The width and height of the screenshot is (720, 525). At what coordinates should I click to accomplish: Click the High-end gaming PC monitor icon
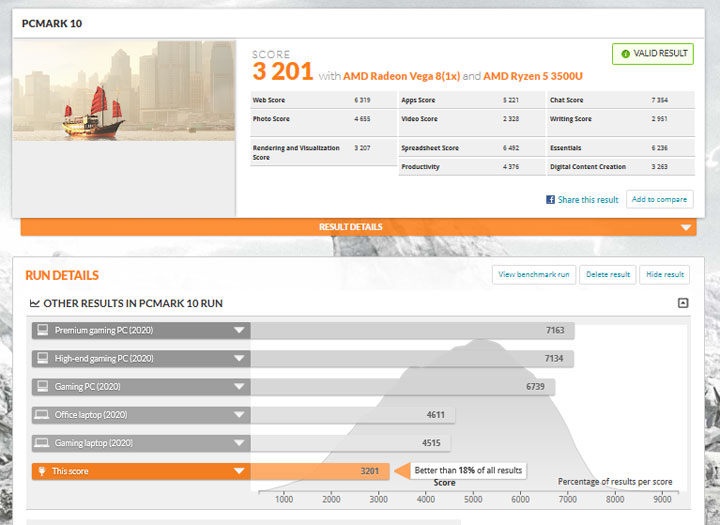pyautogui.click(x=42, y=358)
